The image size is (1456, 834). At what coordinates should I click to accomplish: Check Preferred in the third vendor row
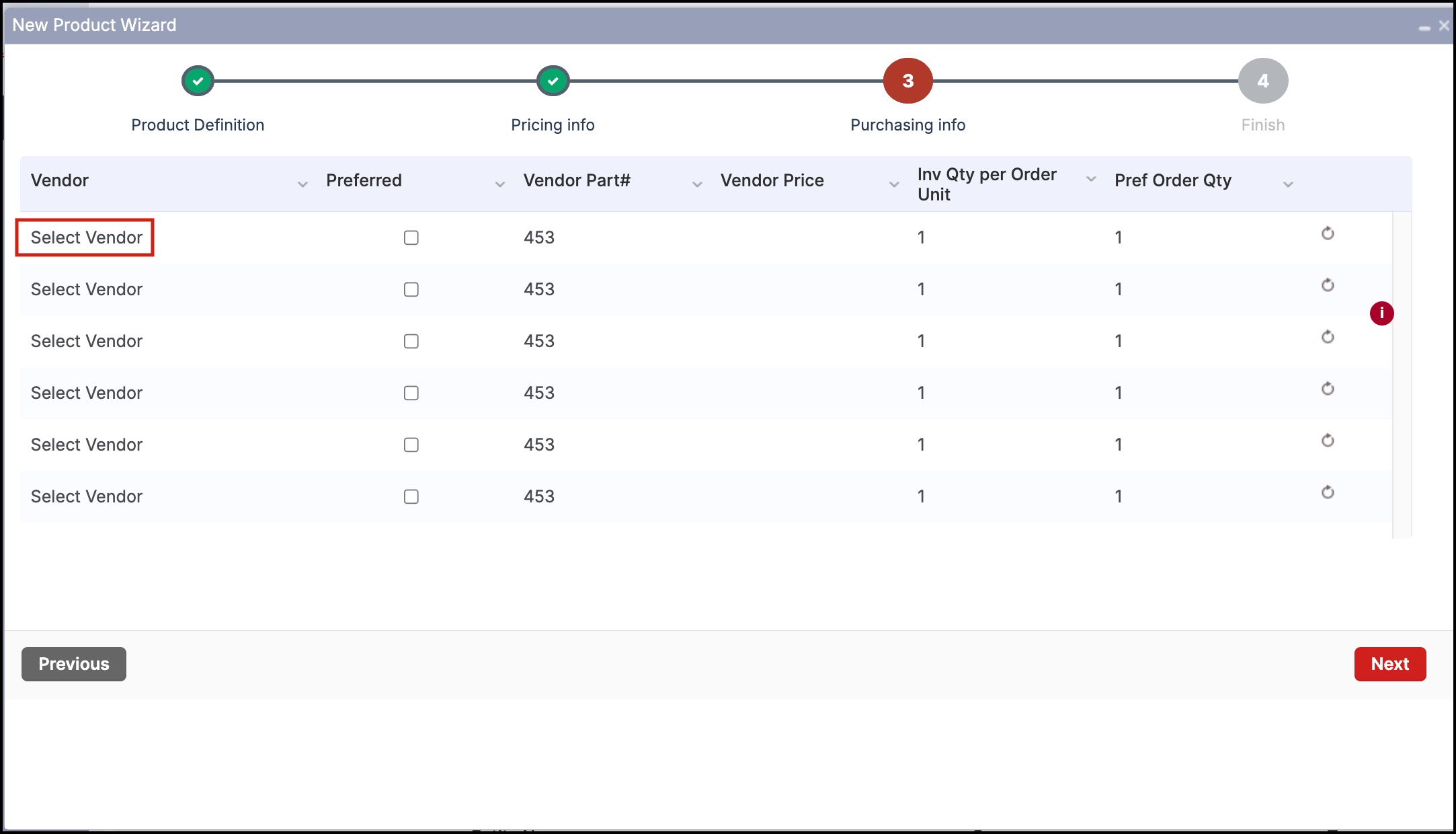click(411, 341)
